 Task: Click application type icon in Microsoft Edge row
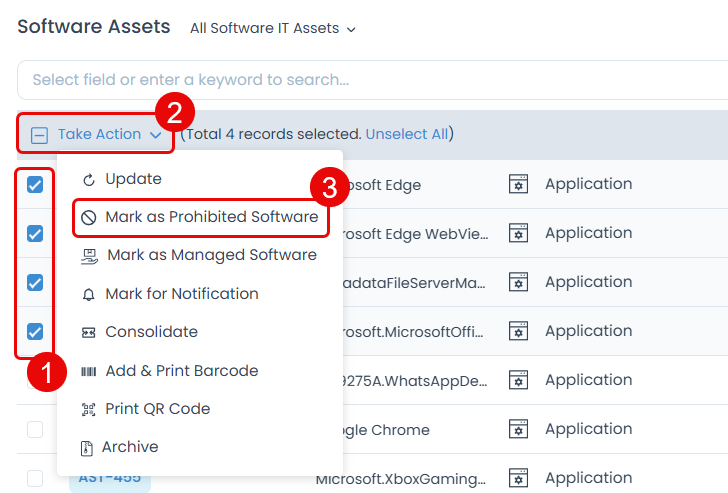(518, 185)
